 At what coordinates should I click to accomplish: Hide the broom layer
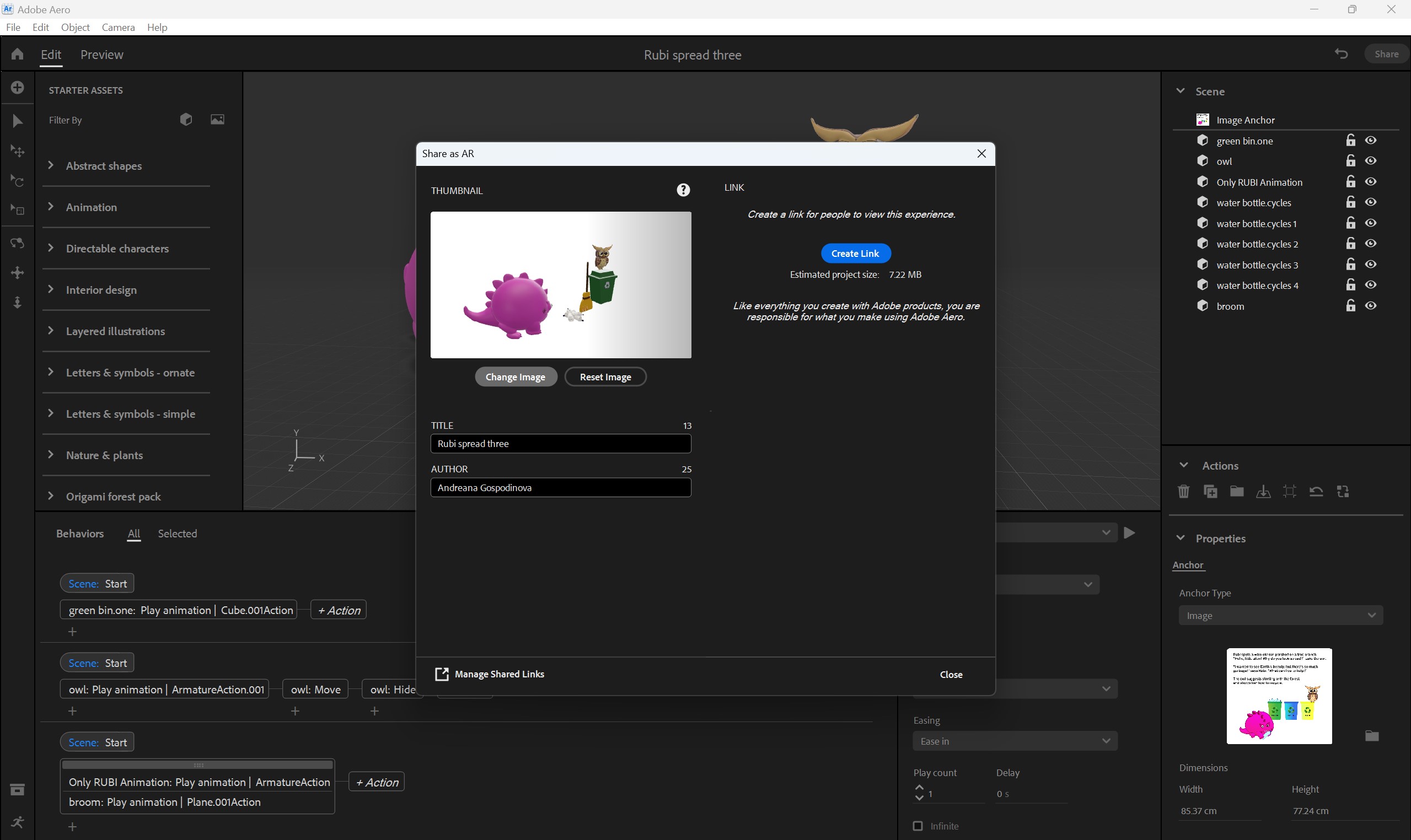tap(1371, 306)
